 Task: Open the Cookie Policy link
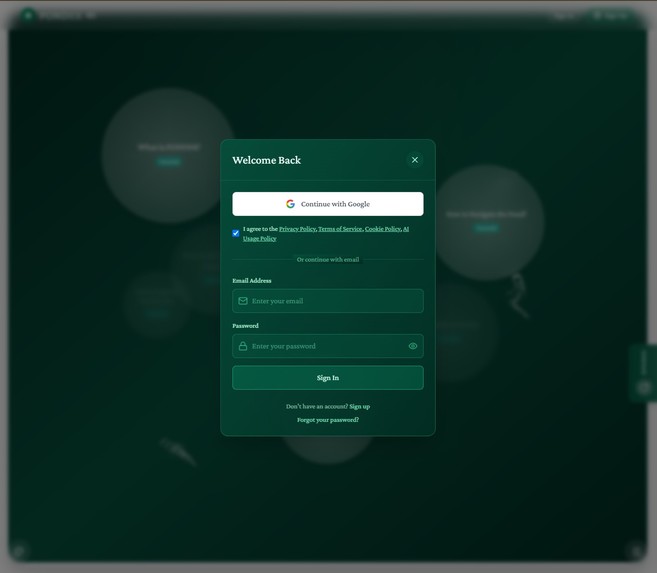click(383, 229)
